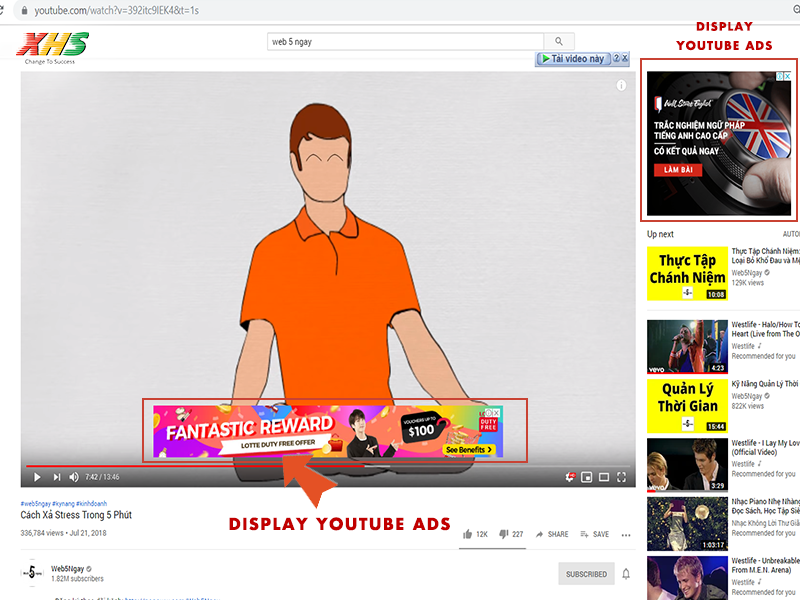Skip to next video using player control
This screenshot has width=800, height=600.
56,477
